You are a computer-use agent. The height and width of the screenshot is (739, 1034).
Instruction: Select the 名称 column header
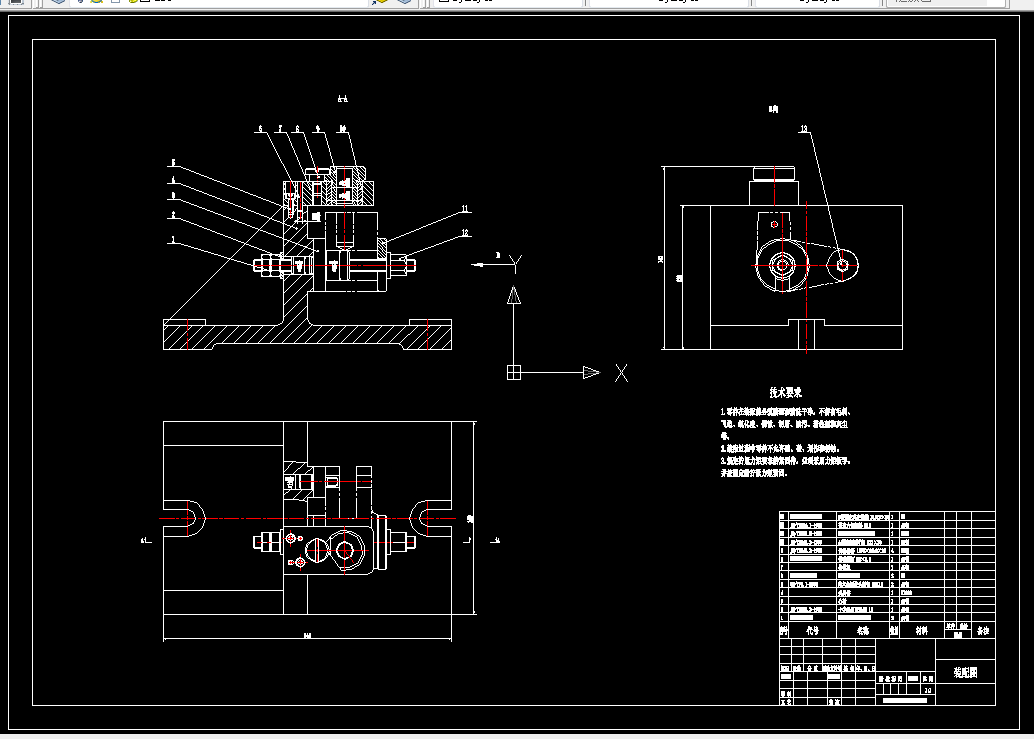coord(863,630)
